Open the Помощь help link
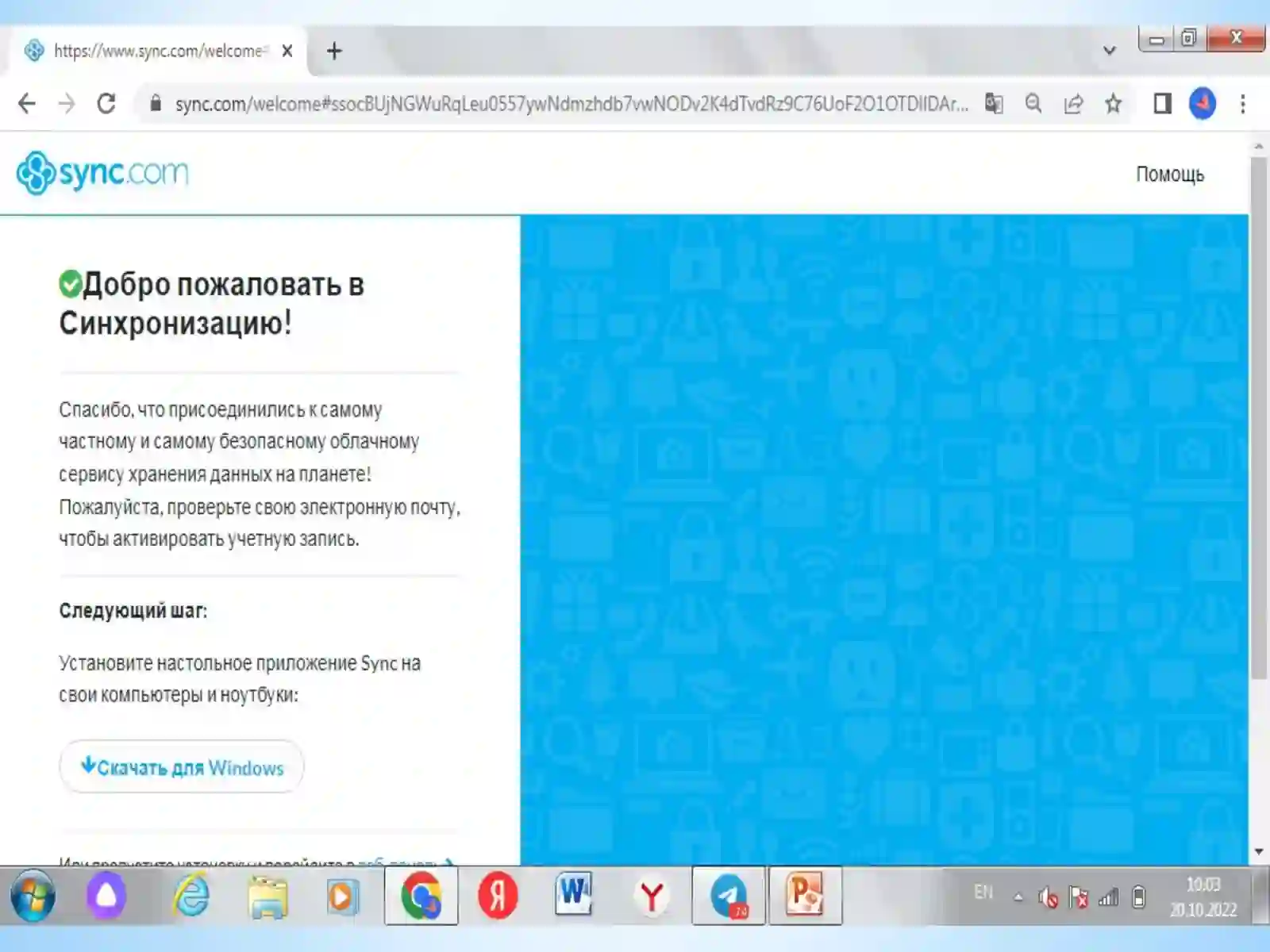The image size is (1270, 952). click(x=1170, y=174)
